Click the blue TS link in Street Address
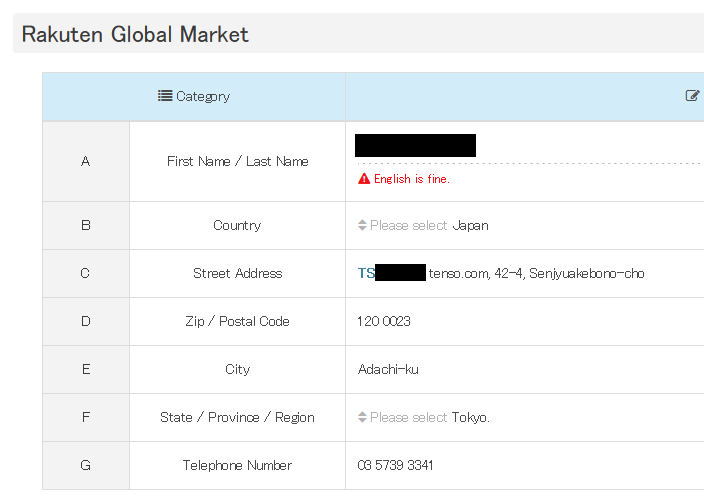The image size is (704, 503). pos(366,273)
